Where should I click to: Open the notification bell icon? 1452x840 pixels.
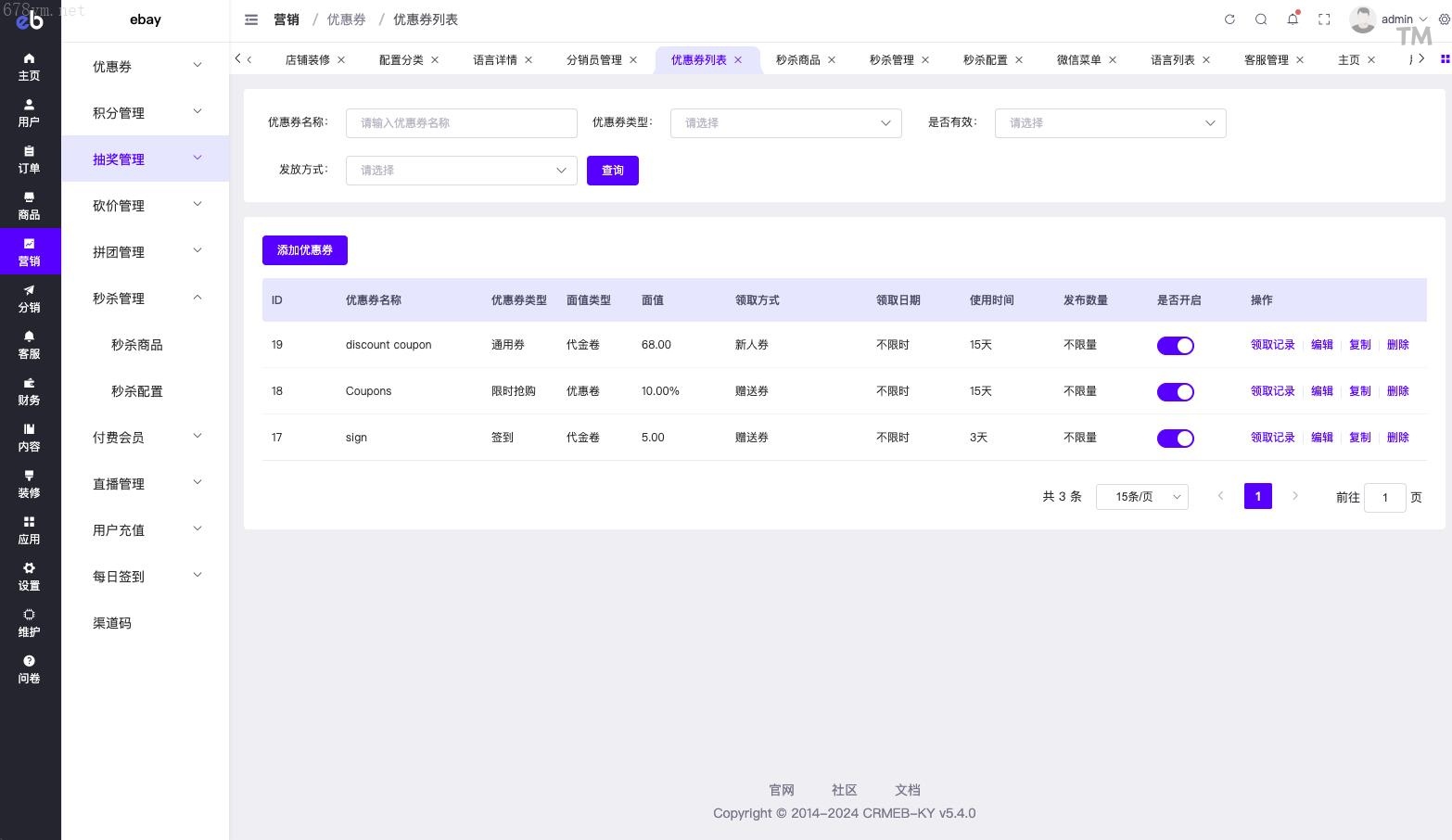click(1293, 19)
